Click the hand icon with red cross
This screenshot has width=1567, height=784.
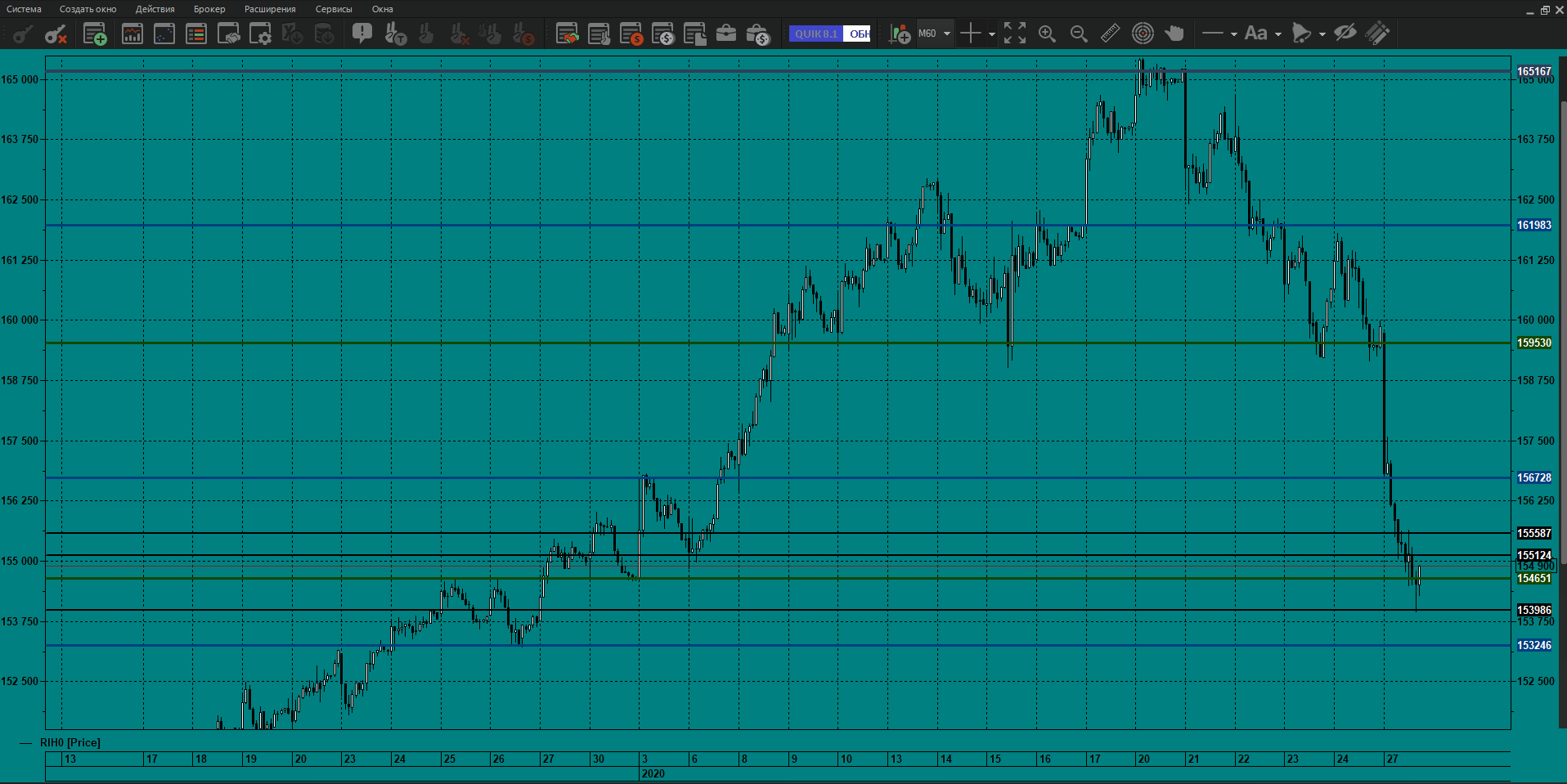click(459, 34)
